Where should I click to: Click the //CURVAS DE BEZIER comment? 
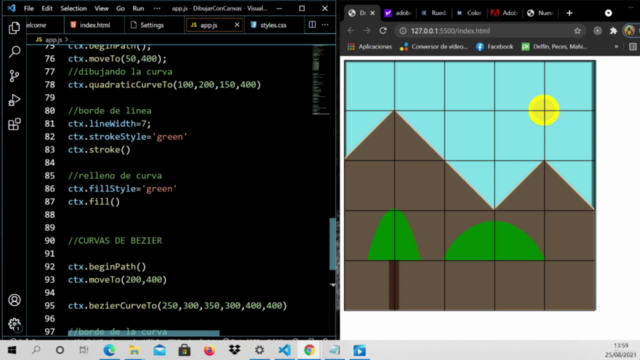pos(115,241)
